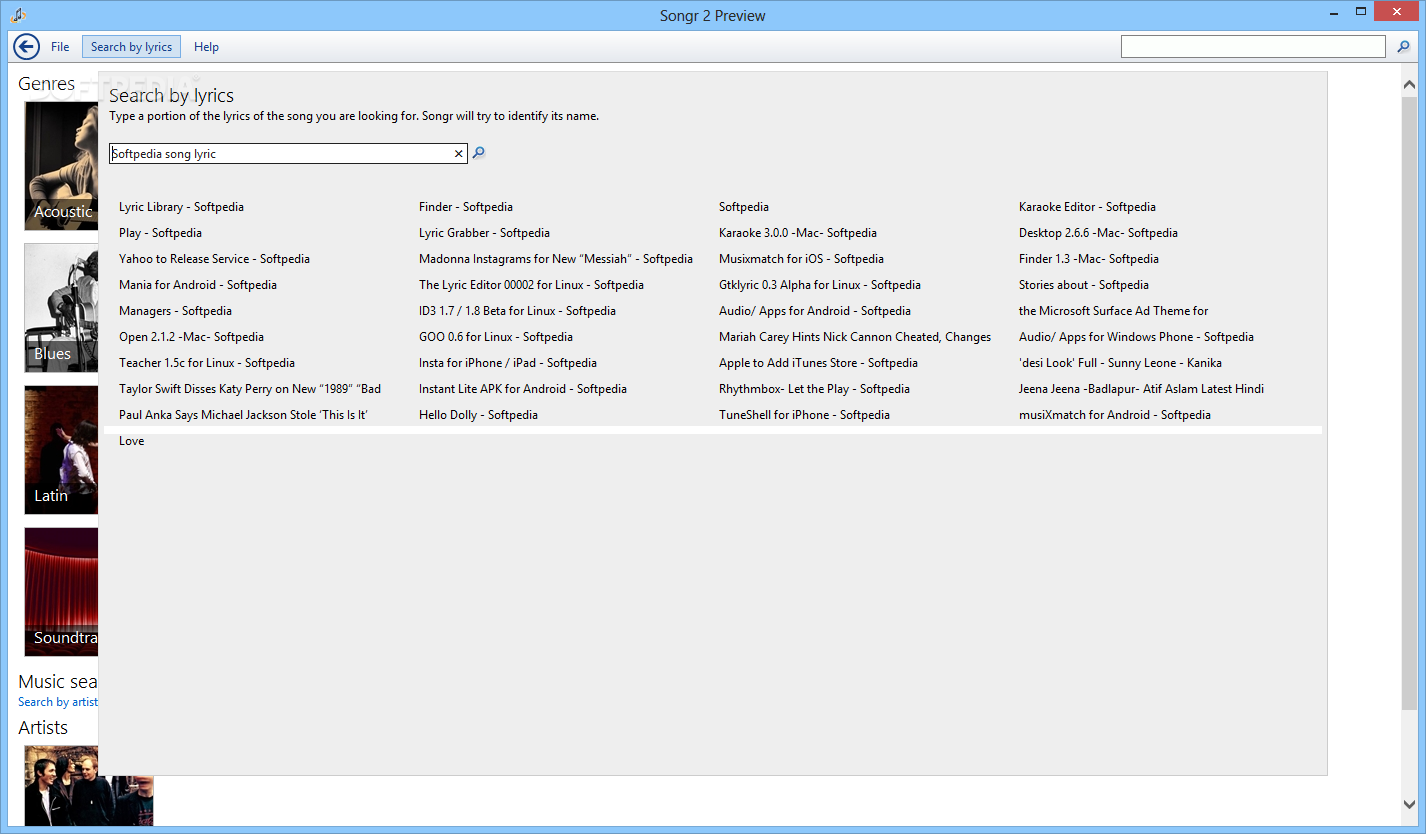Click the back arrow button
This screenshot has height=834, width=1426.
(26, 46)
